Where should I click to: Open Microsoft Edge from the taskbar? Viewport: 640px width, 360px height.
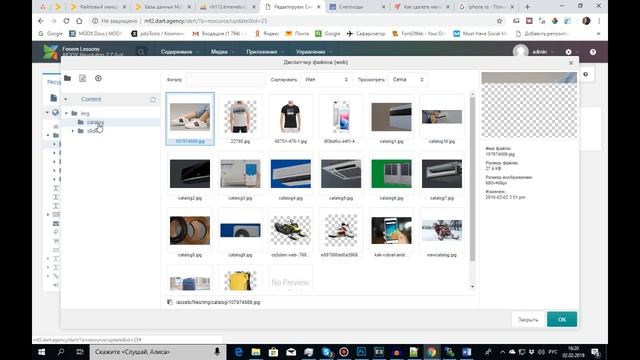pos(238,352)
